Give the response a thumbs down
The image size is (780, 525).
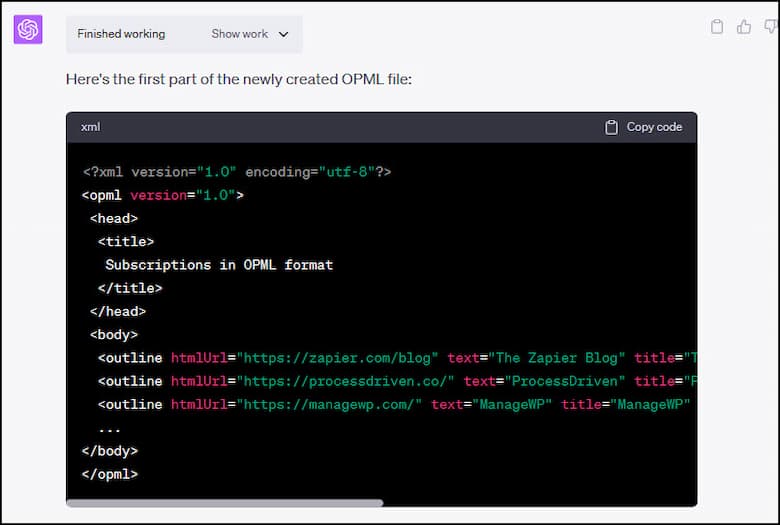point(770,27)
